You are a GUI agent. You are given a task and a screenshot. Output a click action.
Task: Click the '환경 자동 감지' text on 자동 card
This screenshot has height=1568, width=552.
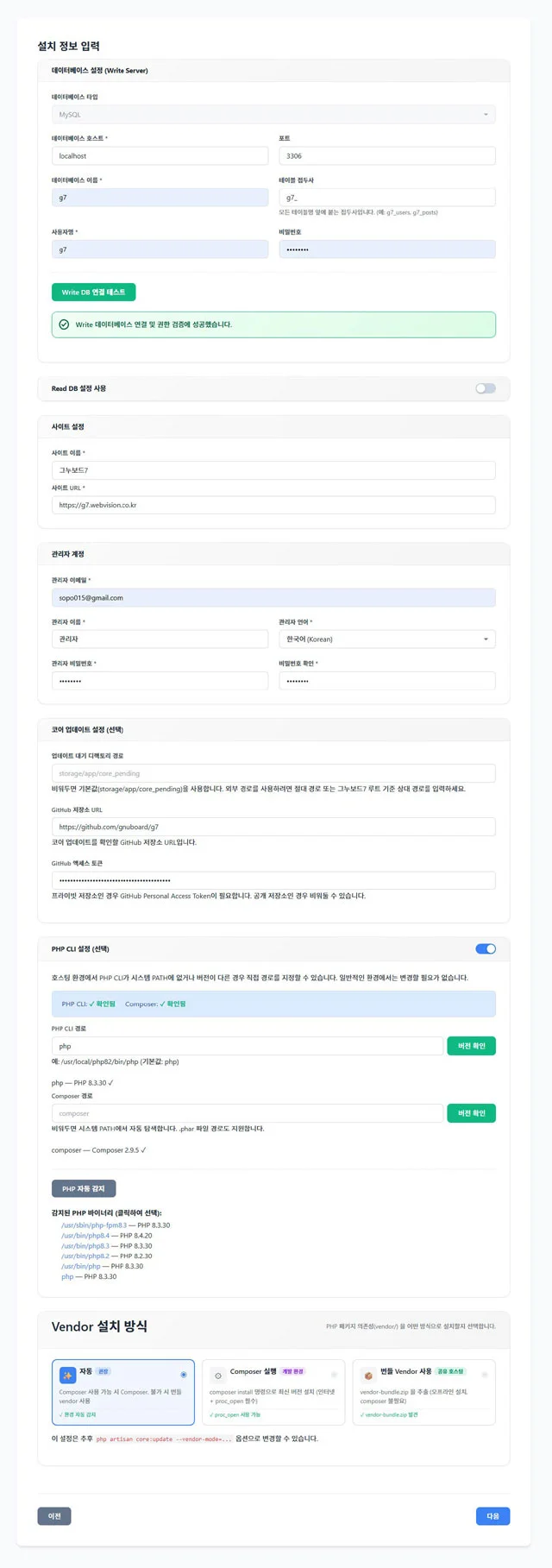78,1414
